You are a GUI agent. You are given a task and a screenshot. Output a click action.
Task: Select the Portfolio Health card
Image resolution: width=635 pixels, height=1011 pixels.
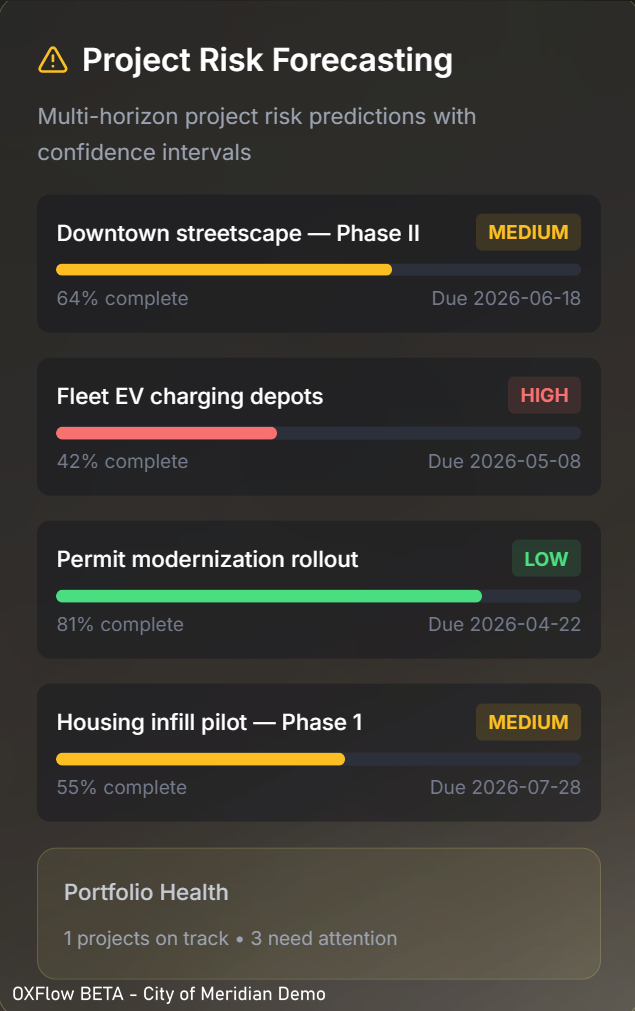[x=318, y=913]
